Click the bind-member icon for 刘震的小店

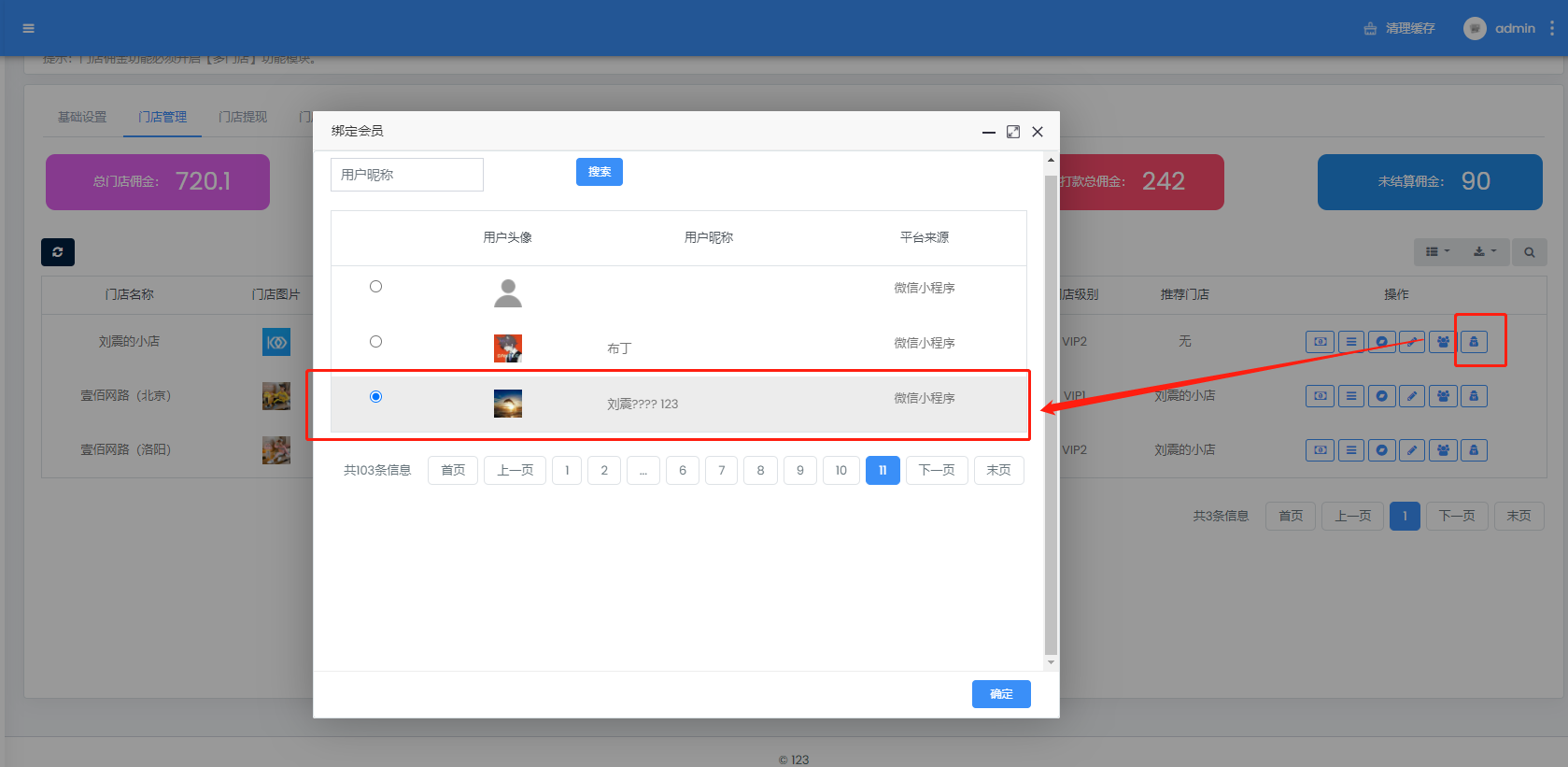(1474, 342)
